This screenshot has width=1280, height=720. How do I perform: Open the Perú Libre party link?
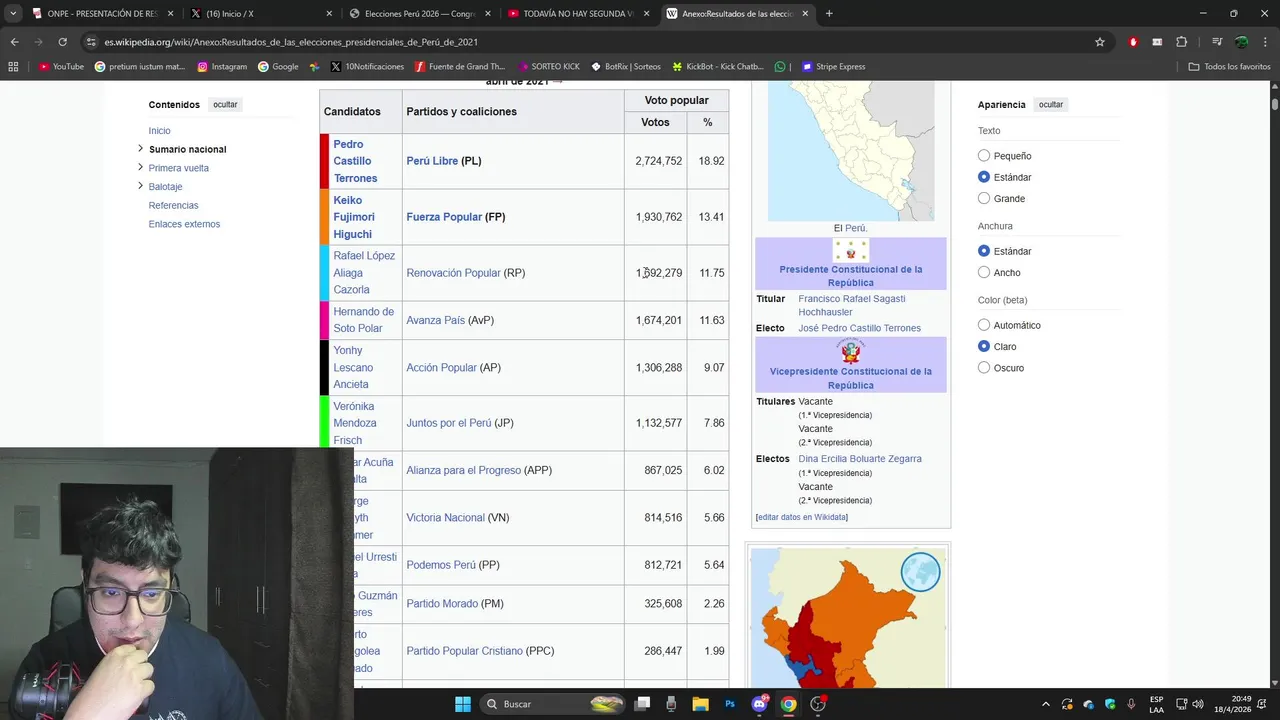[x=432, y=161]
